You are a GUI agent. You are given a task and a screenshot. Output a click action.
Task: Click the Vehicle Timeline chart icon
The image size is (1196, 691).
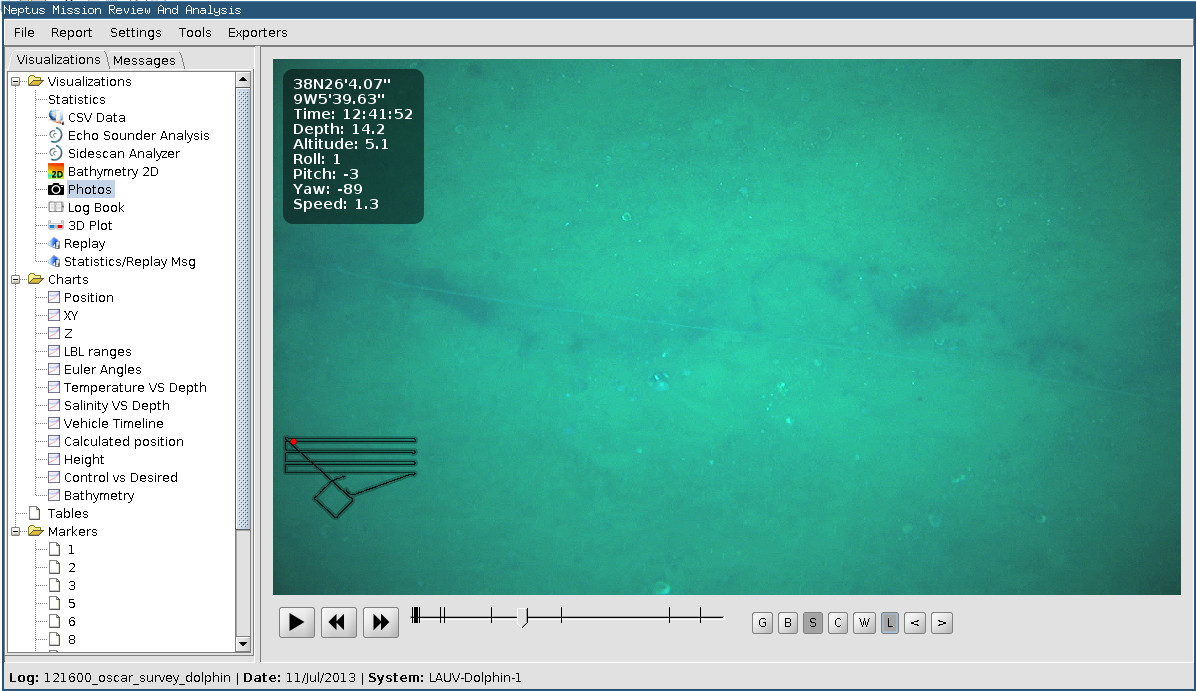(x=54, y=423)
